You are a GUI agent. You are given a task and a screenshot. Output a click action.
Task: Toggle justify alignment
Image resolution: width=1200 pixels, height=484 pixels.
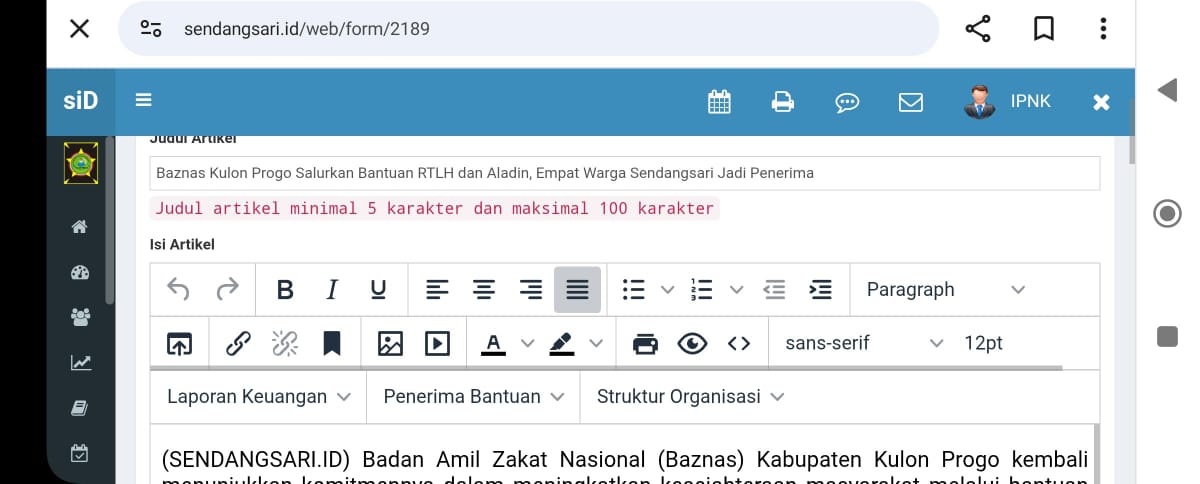[x=577, y=290]
